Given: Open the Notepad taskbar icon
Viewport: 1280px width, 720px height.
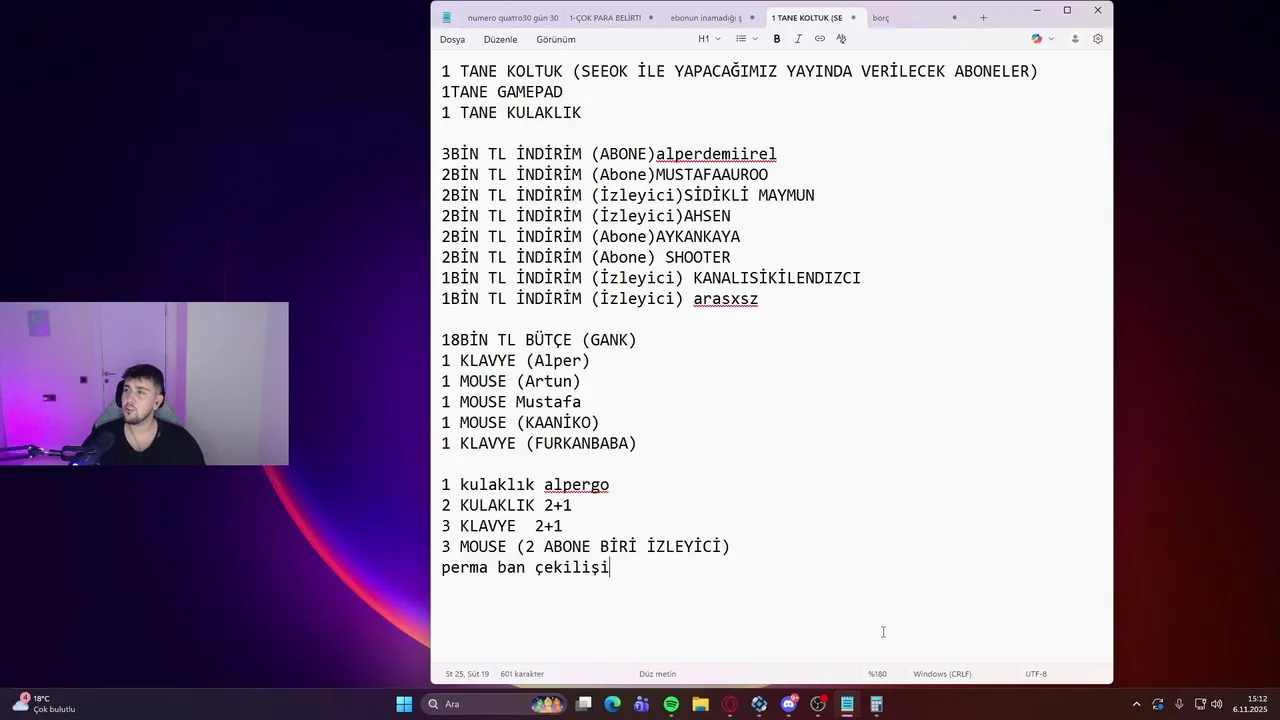Looking at the screenshot, I should (847, 704).
